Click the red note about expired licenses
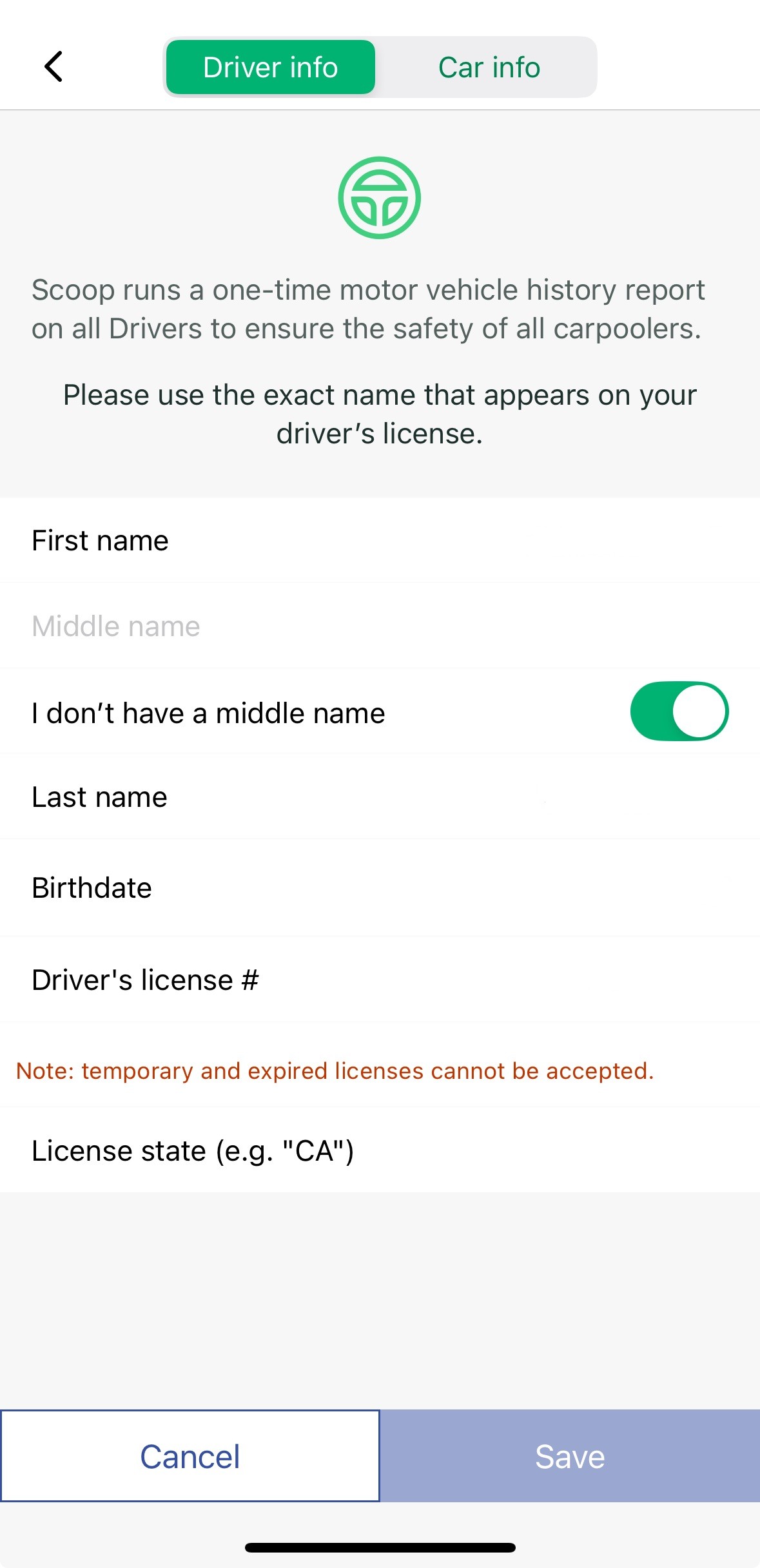Image resolution: width=760 pixels, height=1568 pixels. (335, 1071)
